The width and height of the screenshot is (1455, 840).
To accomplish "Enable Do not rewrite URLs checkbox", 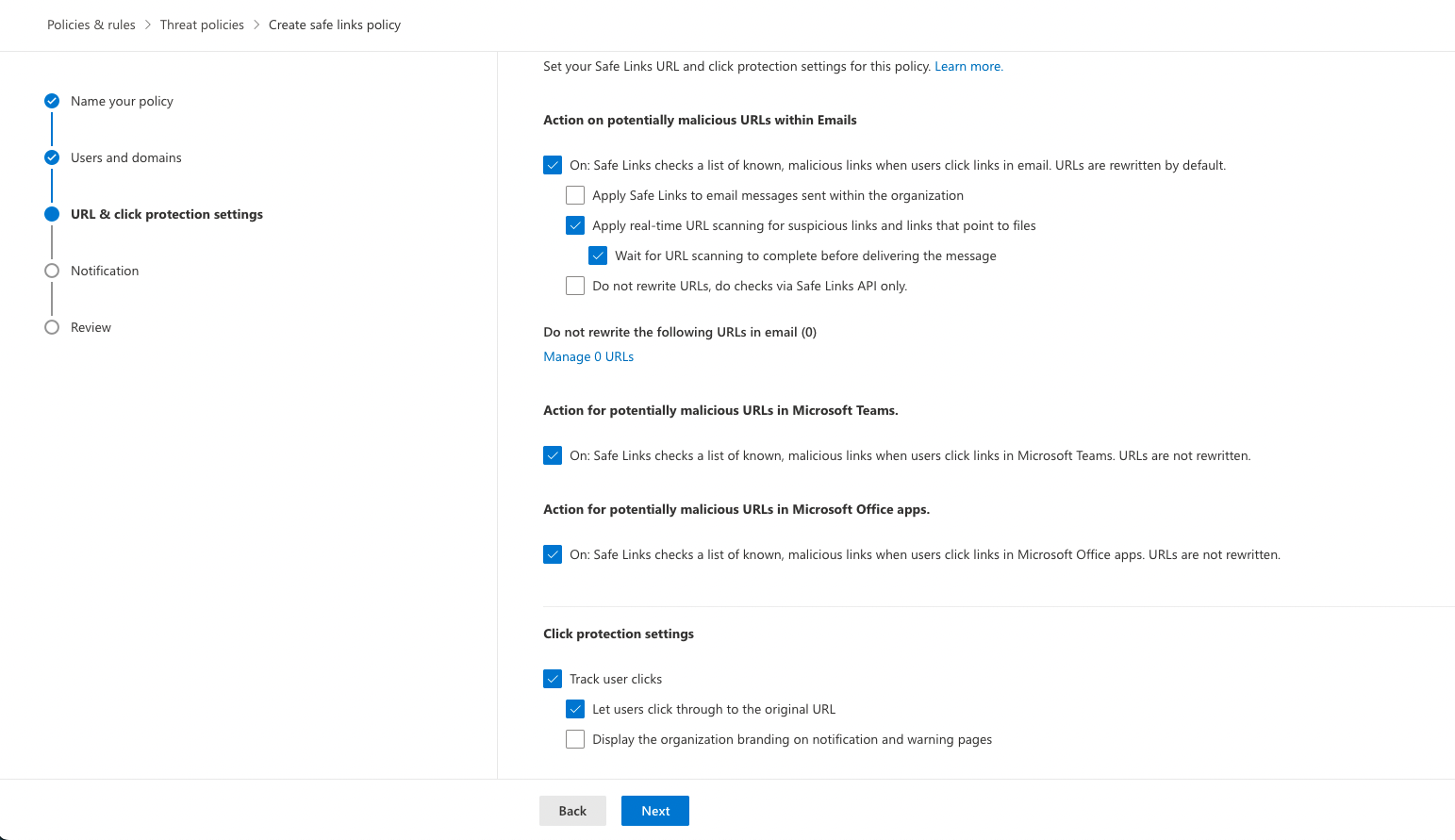I will coord(575,286).
